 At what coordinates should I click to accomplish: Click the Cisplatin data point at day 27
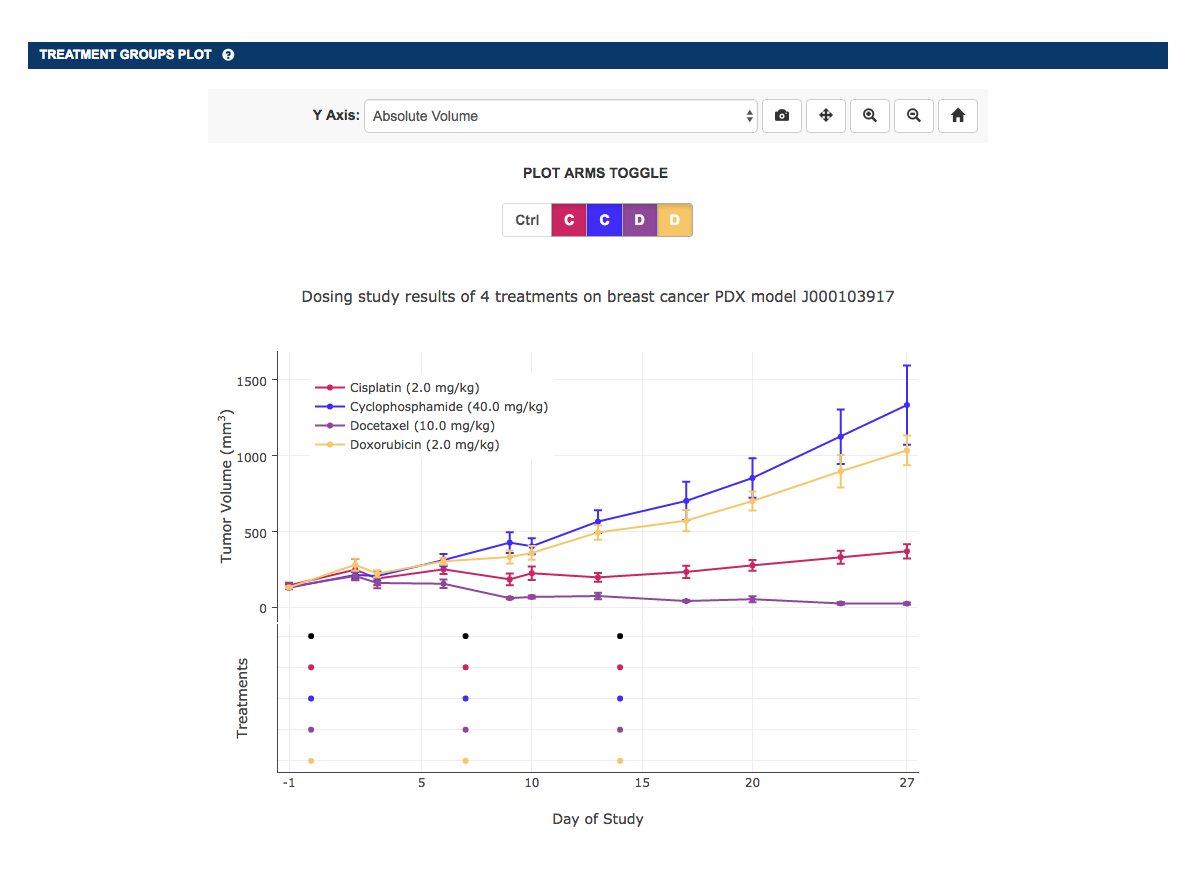[x=907, y=551]
